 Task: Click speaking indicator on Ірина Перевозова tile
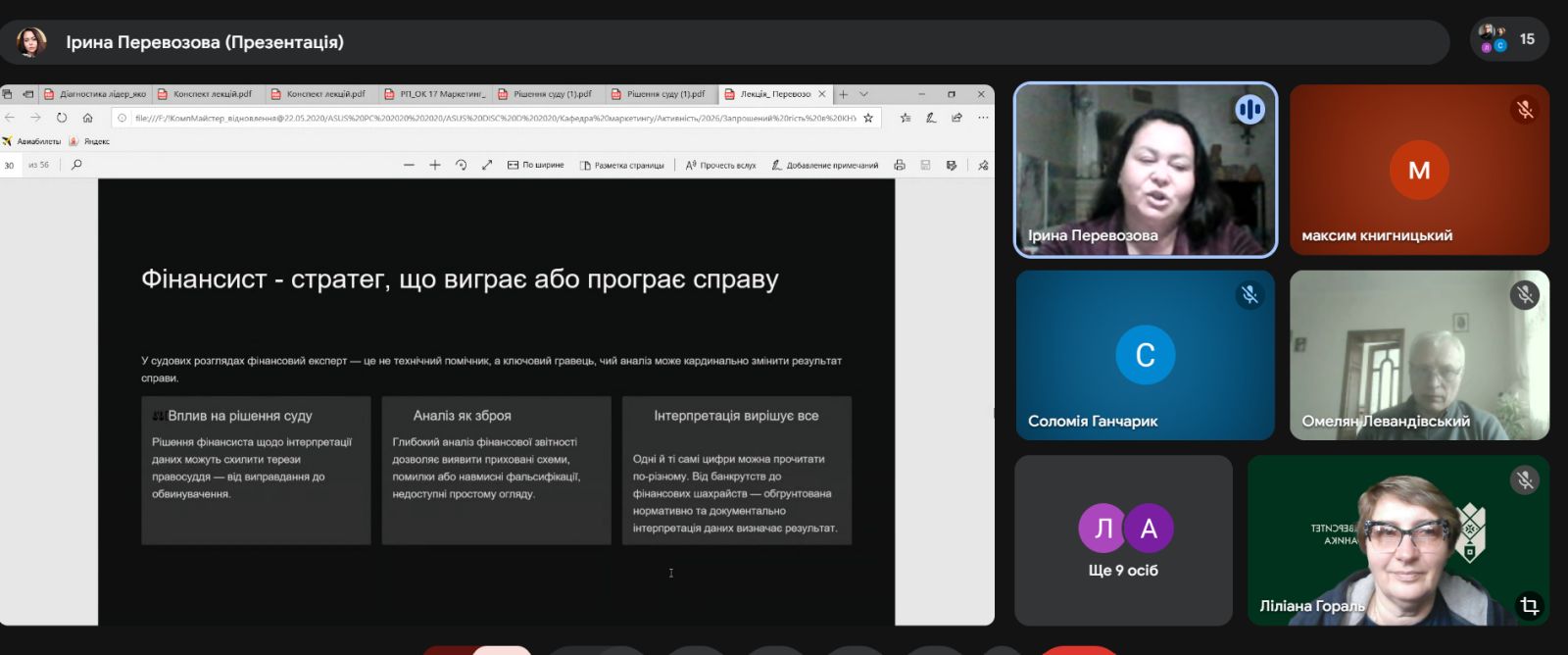tap(1249, 109)
